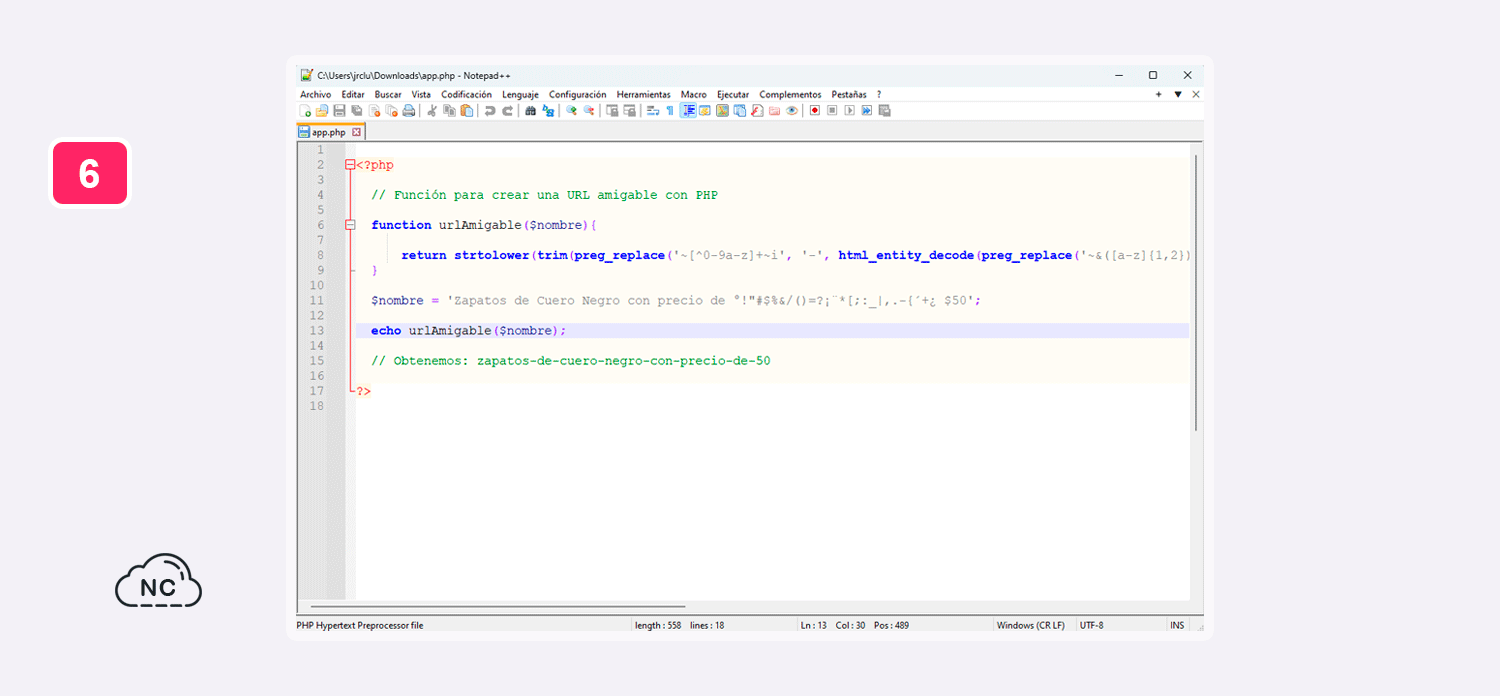Toggle synchronized horizontal scrolling
The width and height of the screenshot is (1500, 696).
click(x=629, y=111)
